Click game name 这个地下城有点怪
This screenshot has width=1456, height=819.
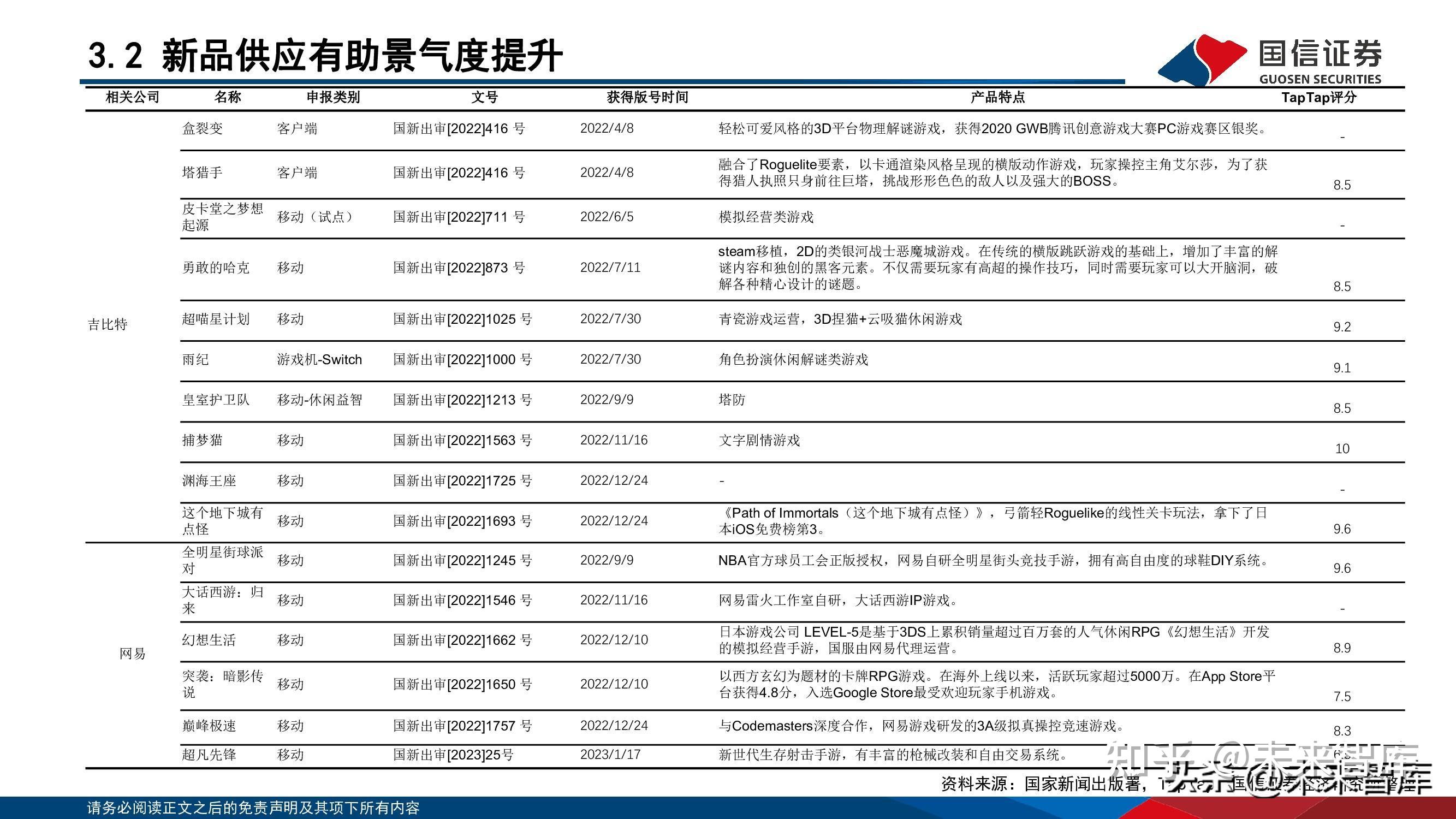(x=223, y=520)
